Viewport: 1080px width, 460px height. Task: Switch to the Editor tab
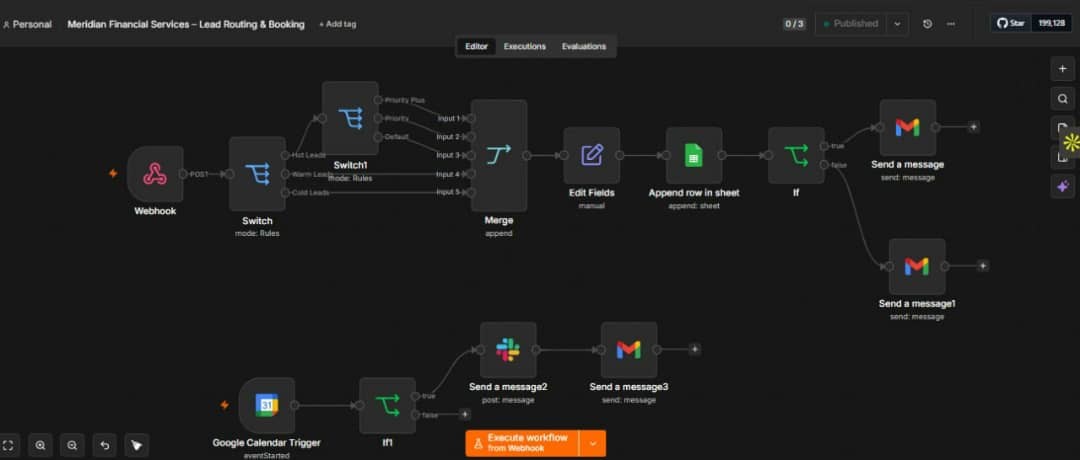(476, 46)
